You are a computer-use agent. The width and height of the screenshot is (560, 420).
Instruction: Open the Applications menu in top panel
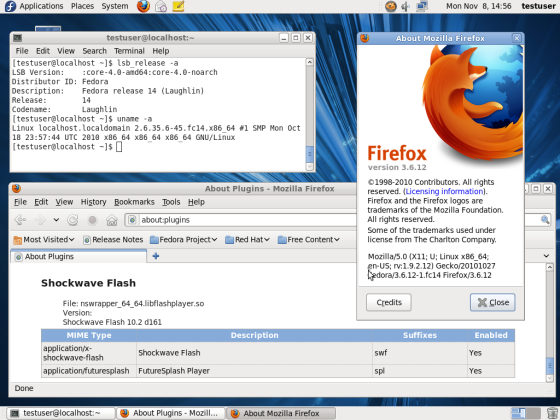[41, 6]
